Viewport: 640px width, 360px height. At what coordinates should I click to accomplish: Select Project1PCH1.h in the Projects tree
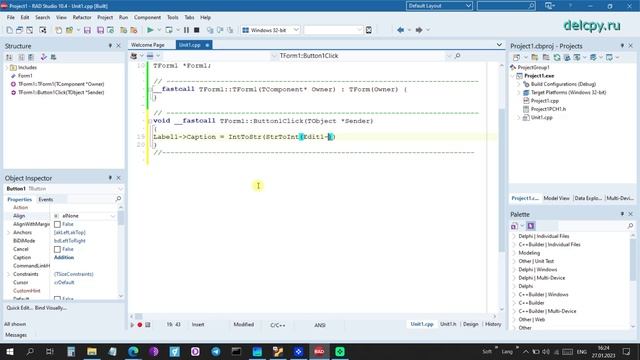548,109
